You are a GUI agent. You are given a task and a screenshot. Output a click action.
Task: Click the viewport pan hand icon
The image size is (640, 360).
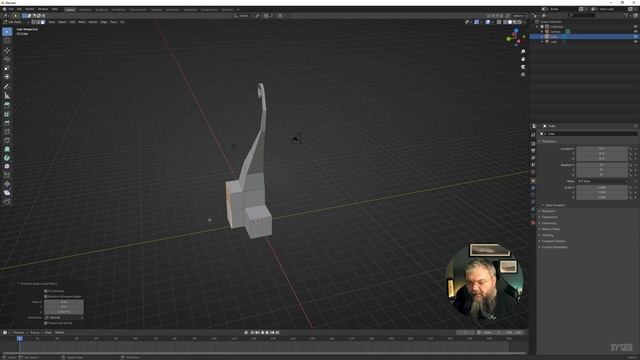coord(523,59)
